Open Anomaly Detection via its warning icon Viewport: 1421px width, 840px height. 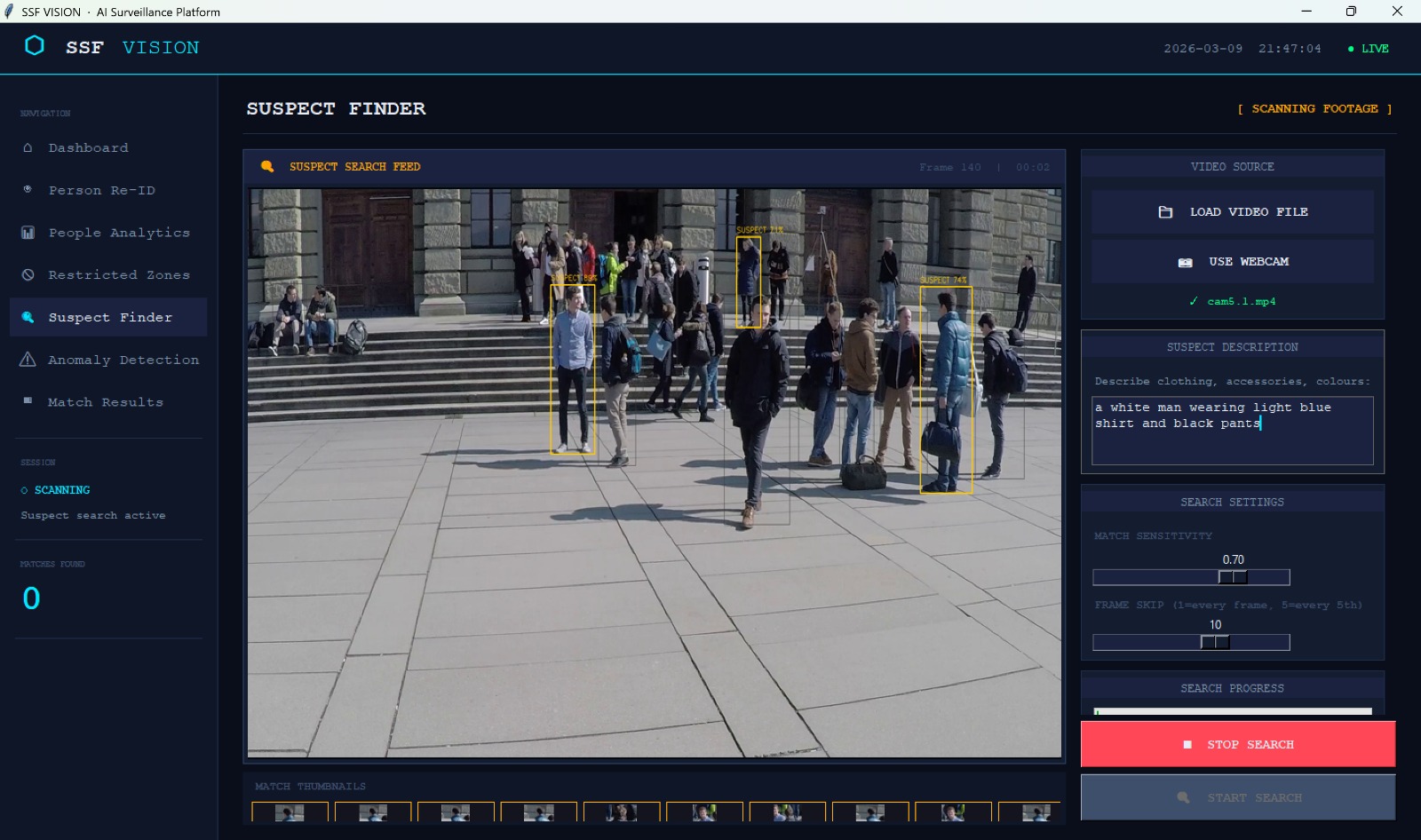pos(28,359)
